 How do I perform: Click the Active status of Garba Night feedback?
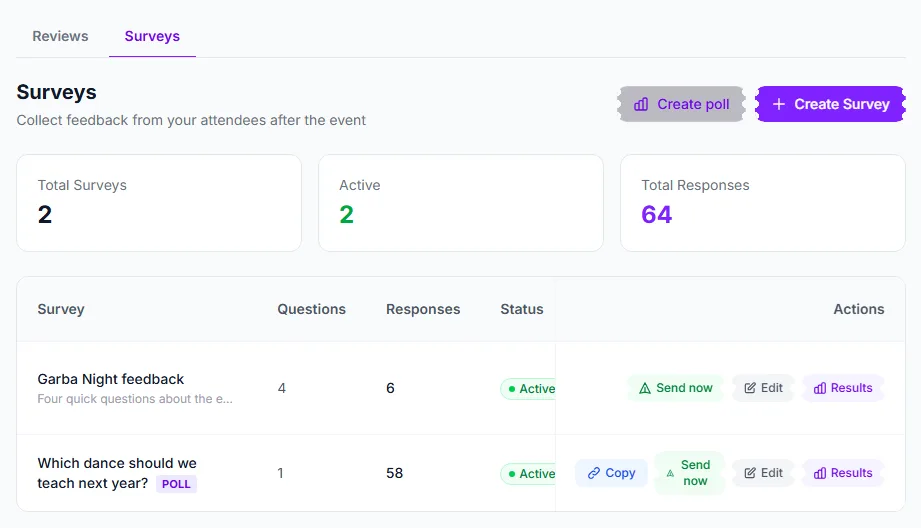tap(528, 389)
